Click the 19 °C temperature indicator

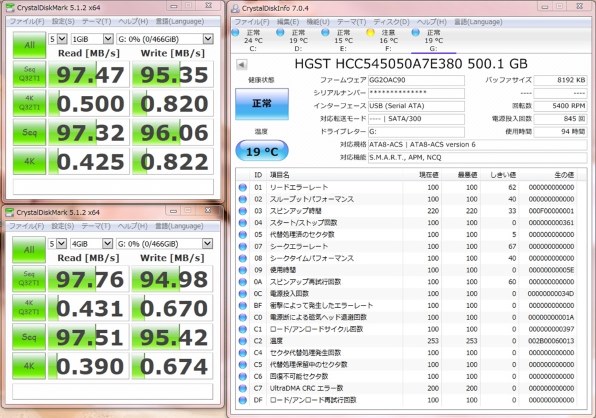[x=262, y=152]
